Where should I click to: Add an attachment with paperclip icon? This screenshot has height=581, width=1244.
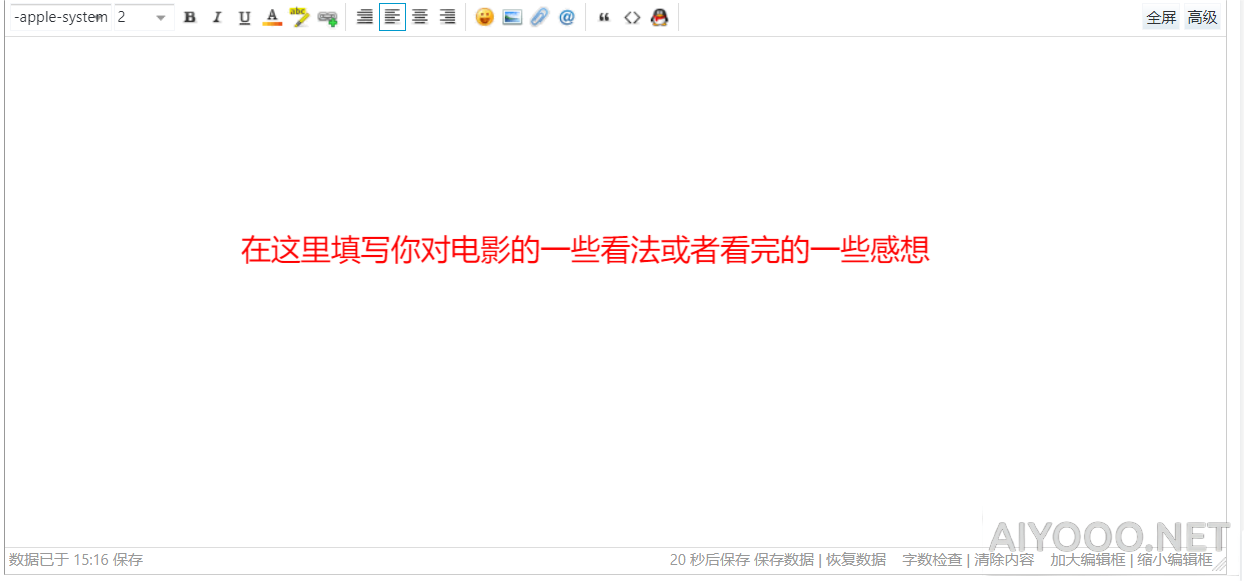point(539,17)
